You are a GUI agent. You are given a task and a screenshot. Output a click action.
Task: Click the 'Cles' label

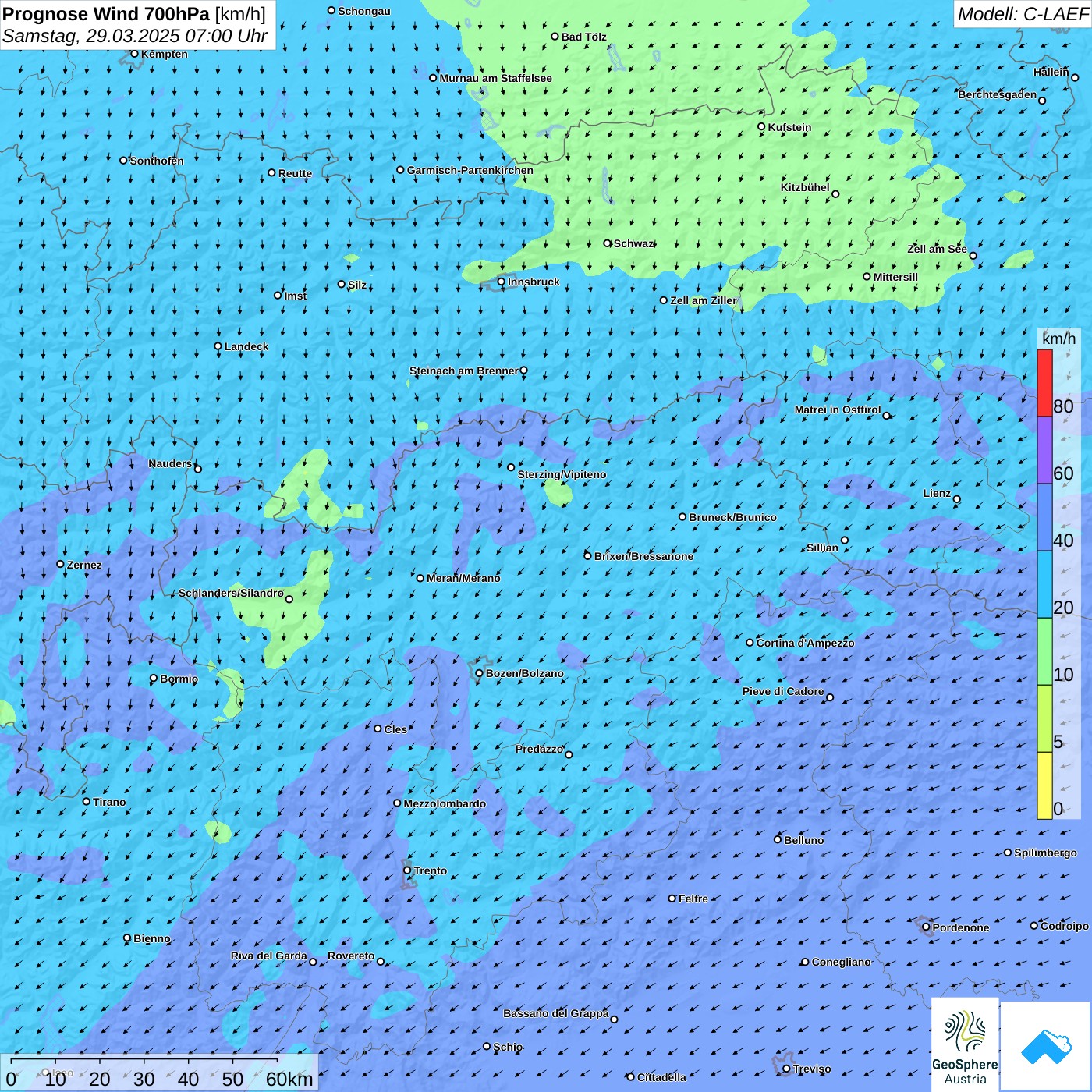(x=395, y=729)
